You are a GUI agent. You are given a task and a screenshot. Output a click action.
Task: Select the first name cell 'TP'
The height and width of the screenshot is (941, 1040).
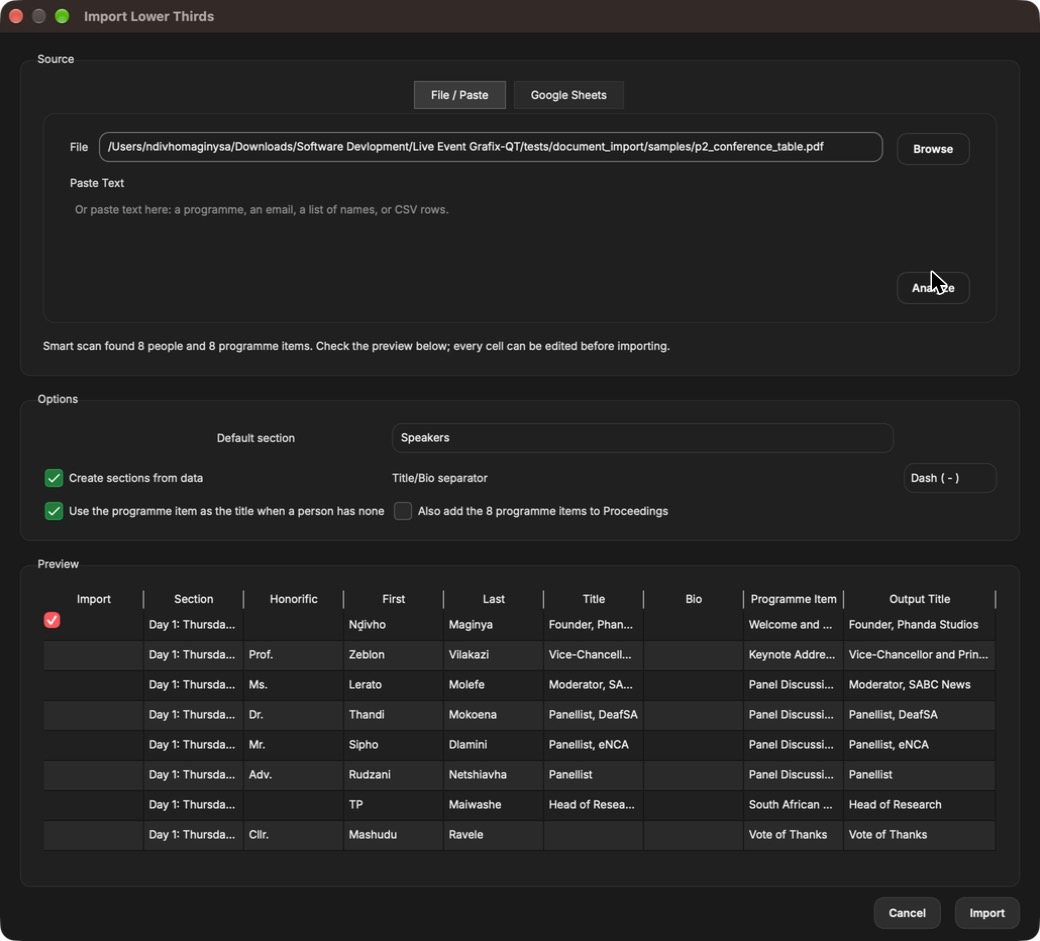393,804
